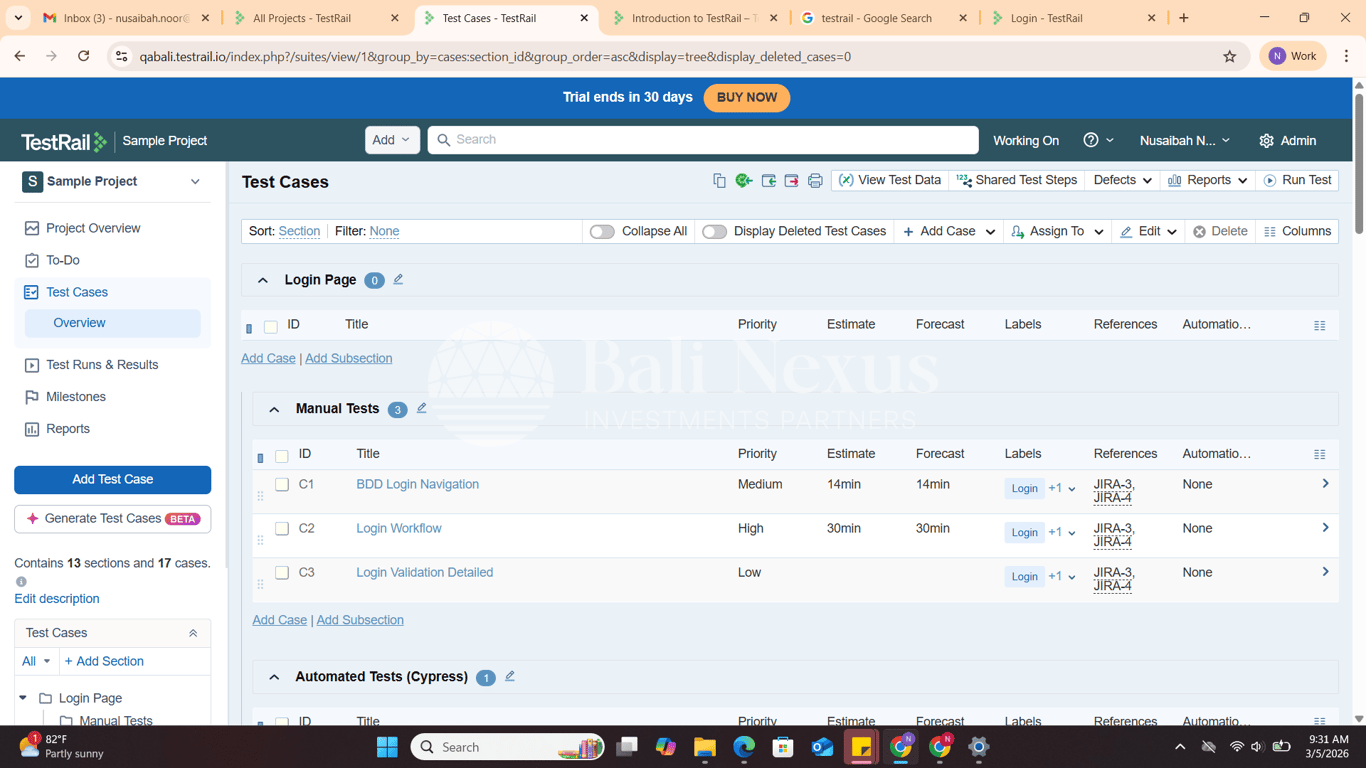This screenshot has width=1366, height=768.
Task: Collapse the Manual Tests section chevron
Action: [x=274, y=409]
